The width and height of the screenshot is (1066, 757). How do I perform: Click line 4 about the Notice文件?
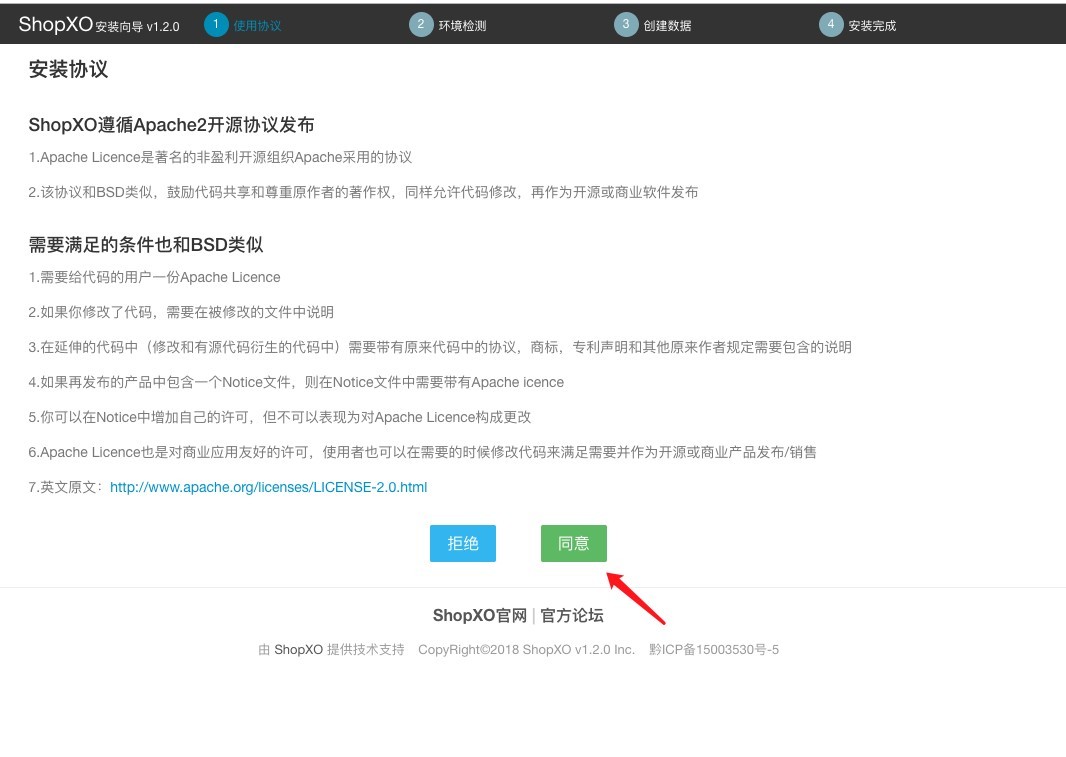(x=296, y=382)
